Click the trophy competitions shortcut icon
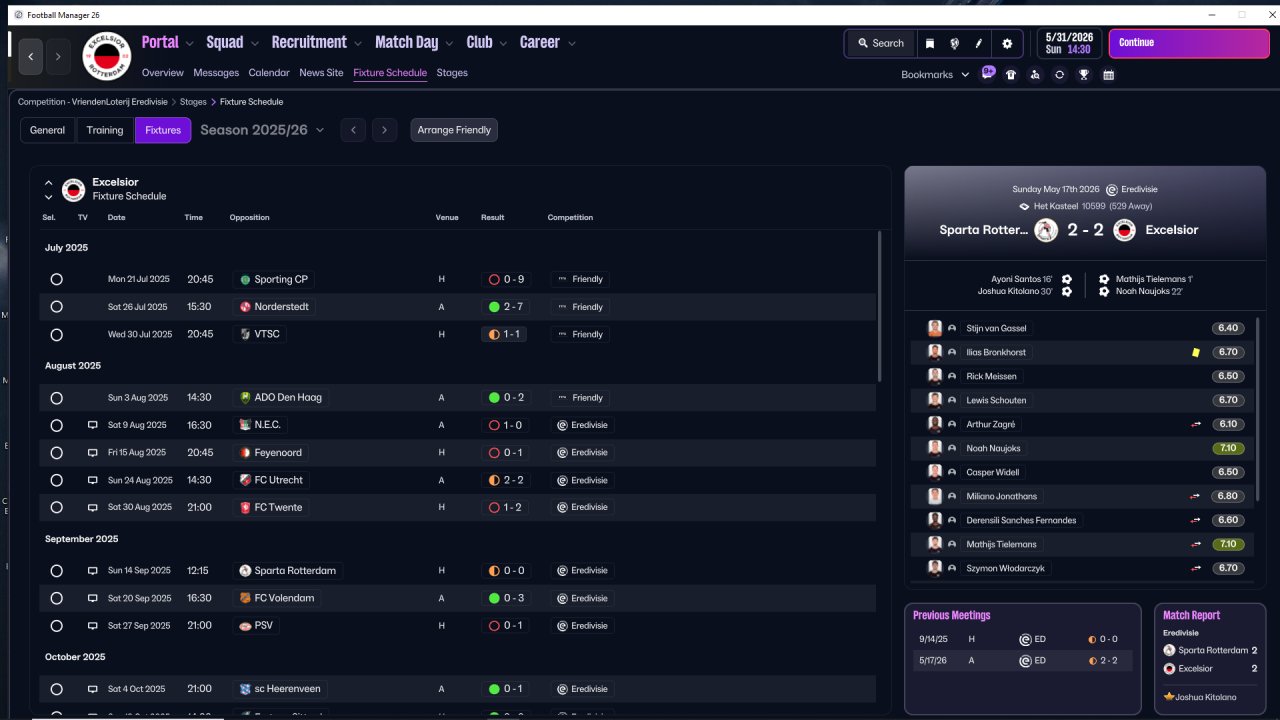The width and height of the screenshot is (1280, 720). pos(1083,74)
